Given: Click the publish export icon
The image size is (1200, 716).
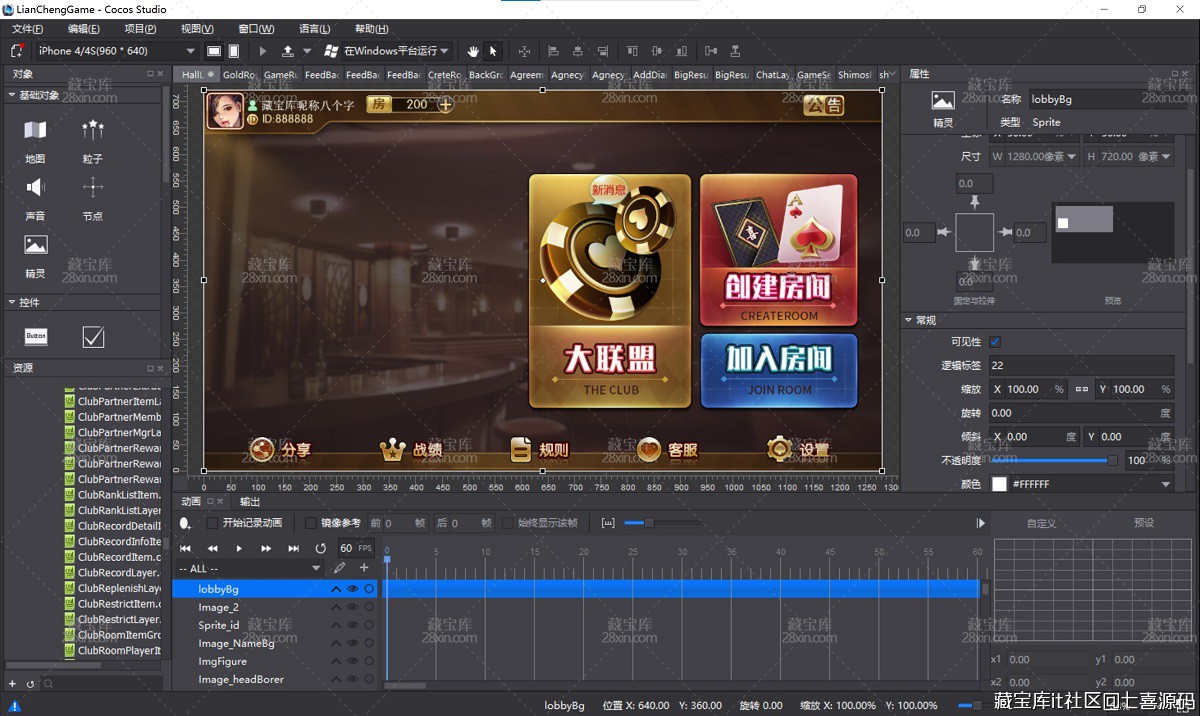Looking at the screenshot, I should pos(288,51).
